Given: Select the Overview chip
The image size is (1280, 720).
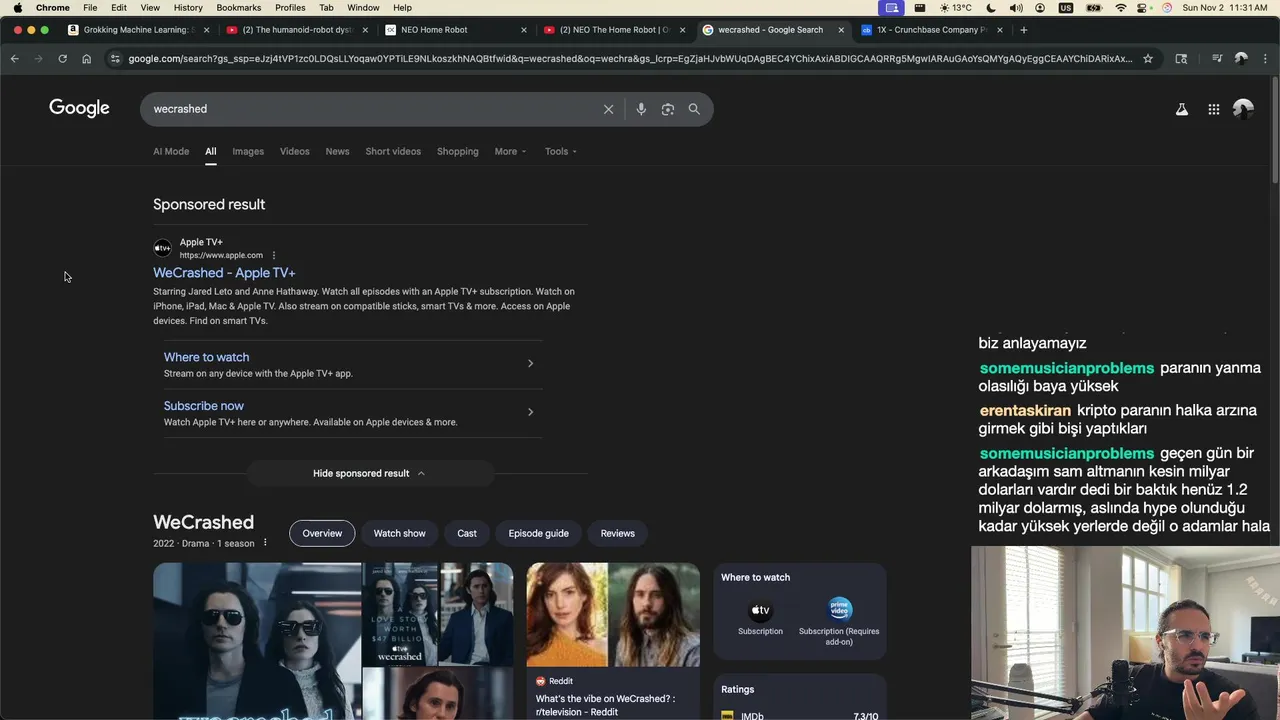Looking at the screenshot, I should click(322, 533).
